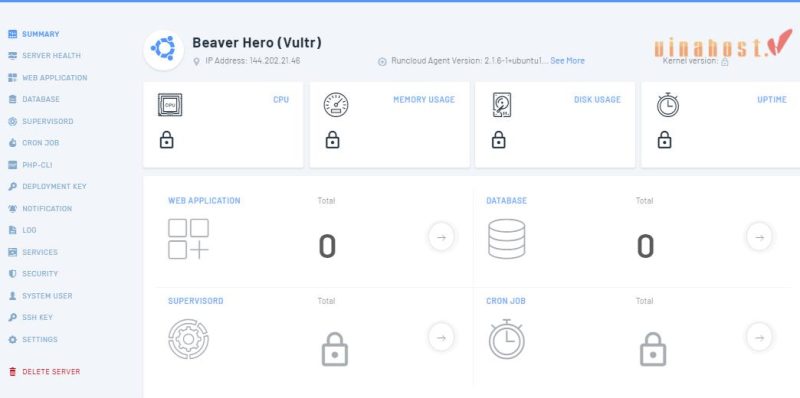
Task: Go to Server Health in sidebar
Action: 44,56
